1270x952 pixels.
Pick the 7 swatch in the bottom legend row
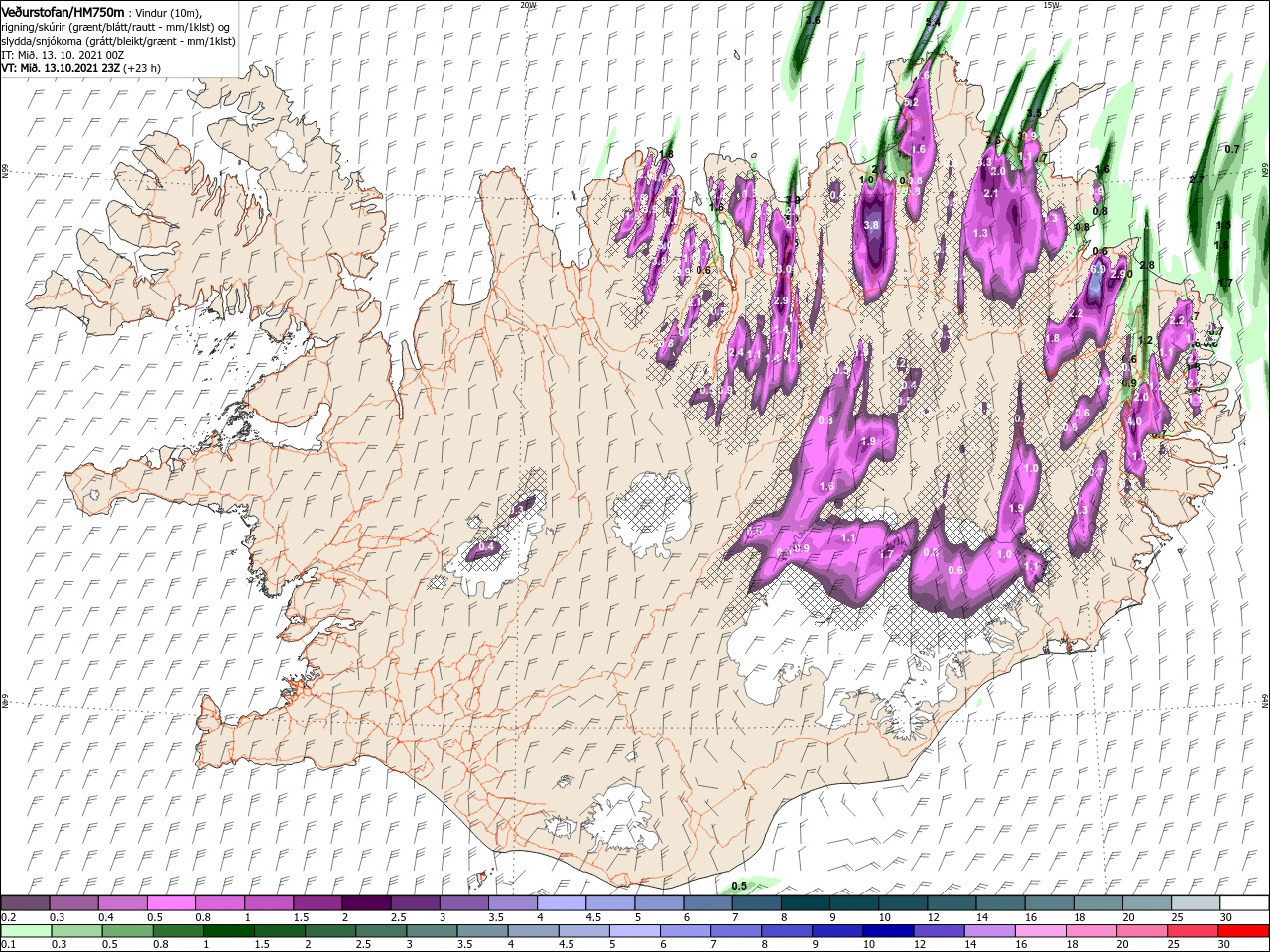click(x=736, y=931)
